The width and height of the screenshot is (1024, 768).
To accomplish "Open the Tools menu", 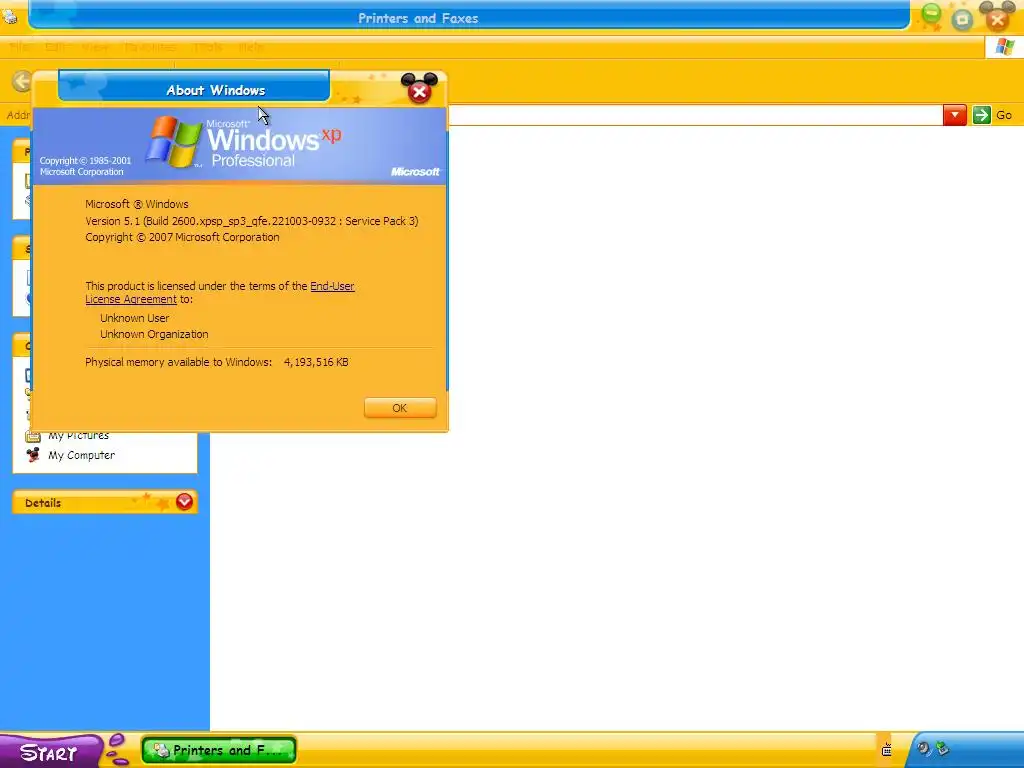I will [x=208, y=47].
